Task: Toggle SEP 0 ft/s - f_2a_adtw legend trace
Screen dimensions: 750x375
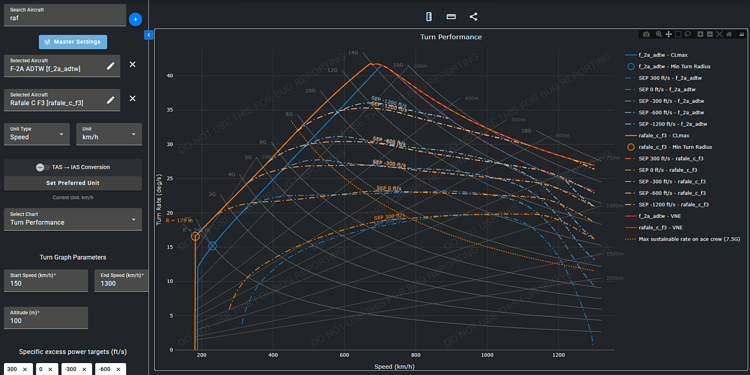Action: pyautogui.click(x=662, y=89)
